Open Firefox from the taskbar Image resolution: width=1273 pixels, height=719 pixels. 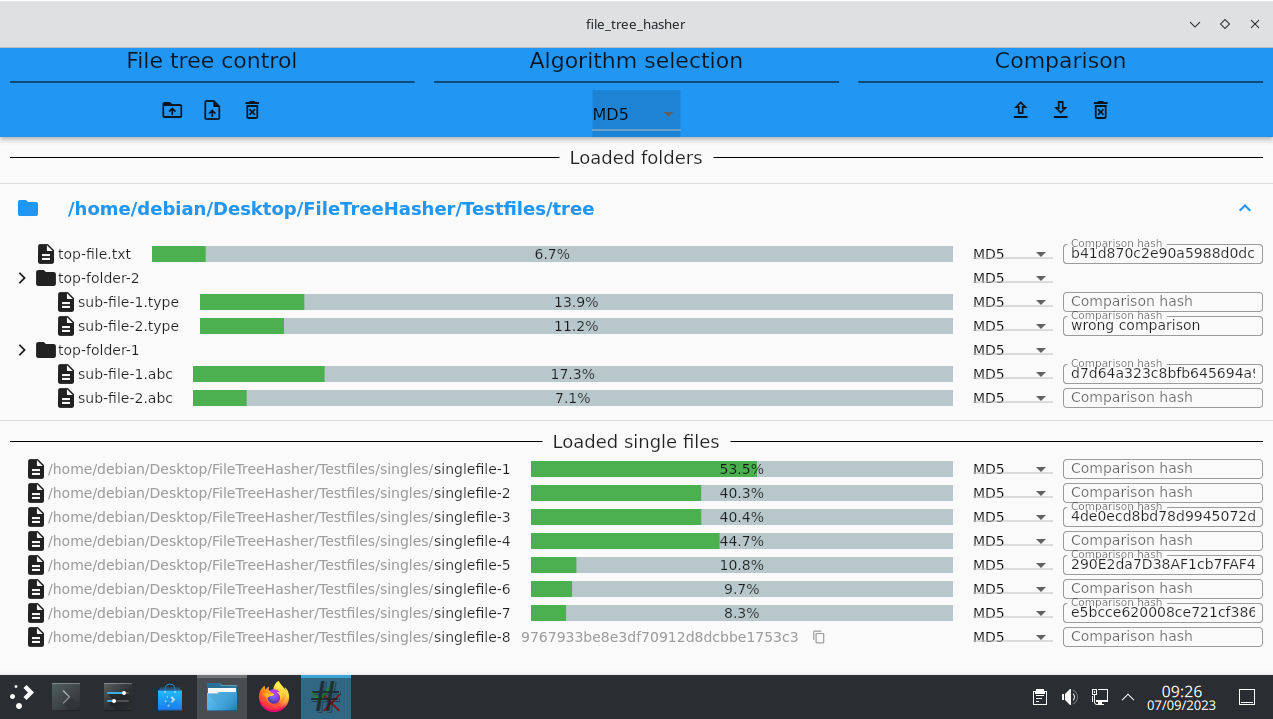click(x=273, y=697)
